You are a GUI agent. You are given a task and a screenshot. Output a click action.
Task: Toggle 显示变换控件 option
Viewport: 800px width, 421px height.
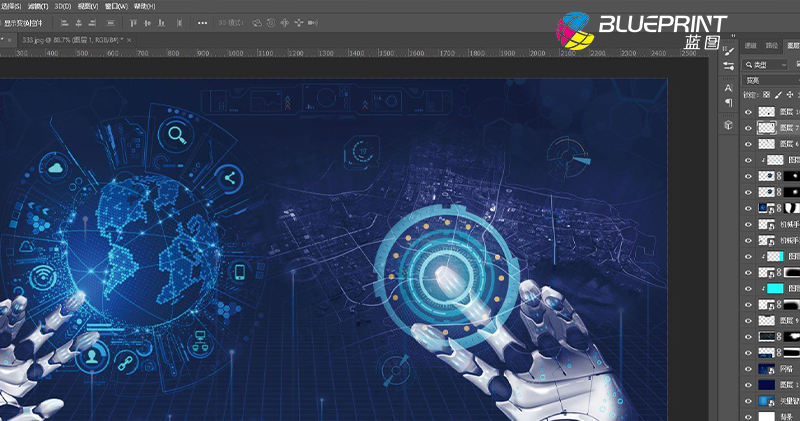click(x=22, y=23)
